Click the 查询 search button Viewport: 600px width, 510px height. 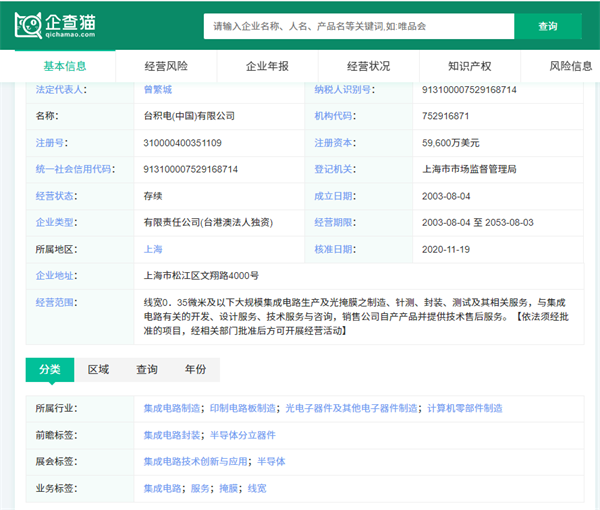point(548,26)
